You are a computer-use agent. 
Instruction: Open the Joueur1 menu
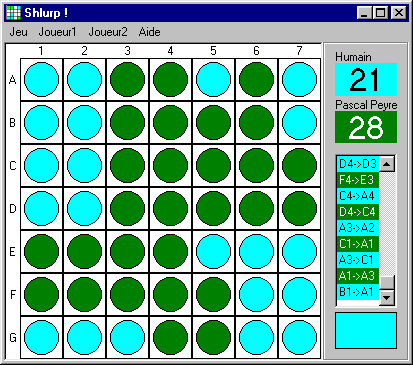57,32
